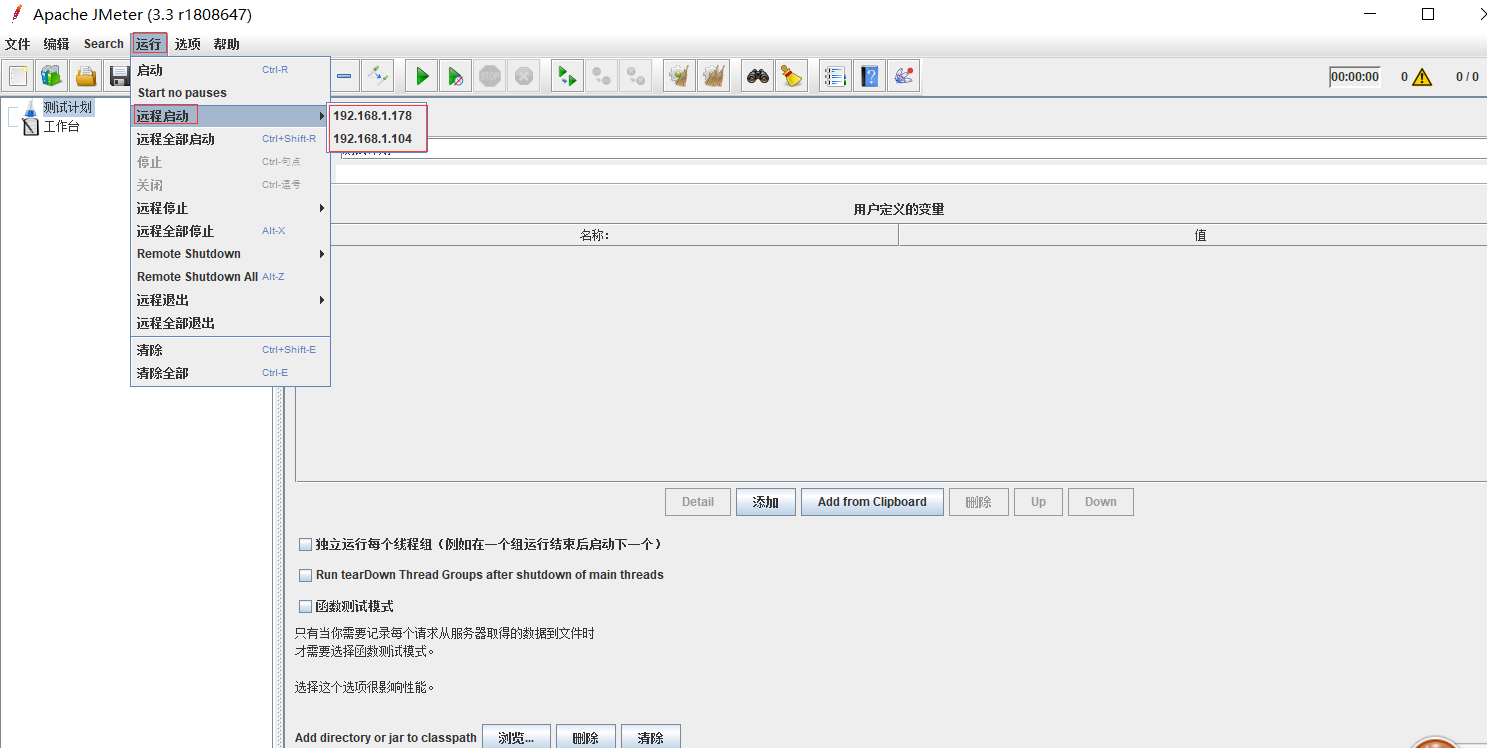Image resolution: width=1487 pixels, height=748 pixels.
Task: Click the 添加 button under variables table
Action: click(x=766, y=502)
